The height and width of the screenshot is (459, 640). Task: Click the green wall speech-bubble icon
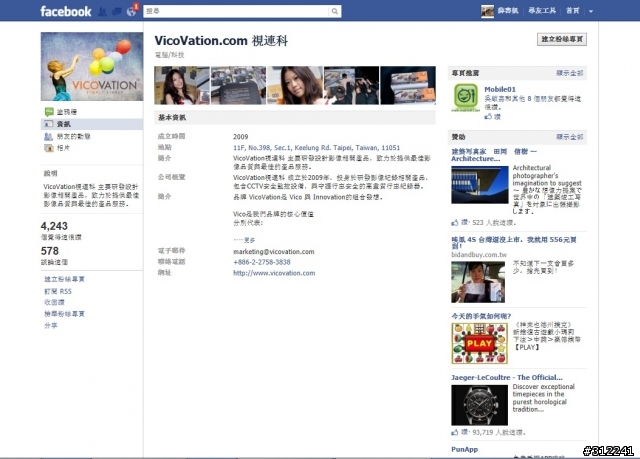tap(49, 111)
